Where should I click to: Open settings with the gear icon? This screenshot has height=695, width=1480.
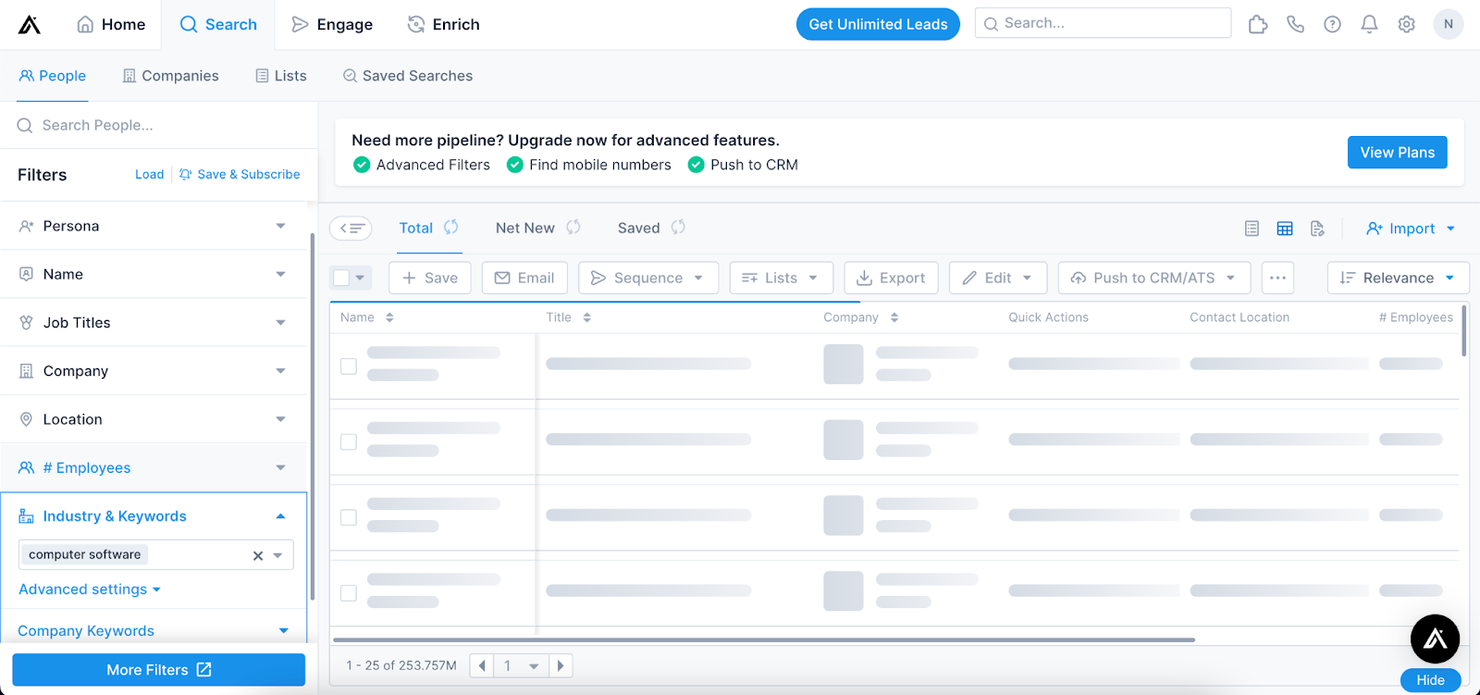coord(1406,23)
